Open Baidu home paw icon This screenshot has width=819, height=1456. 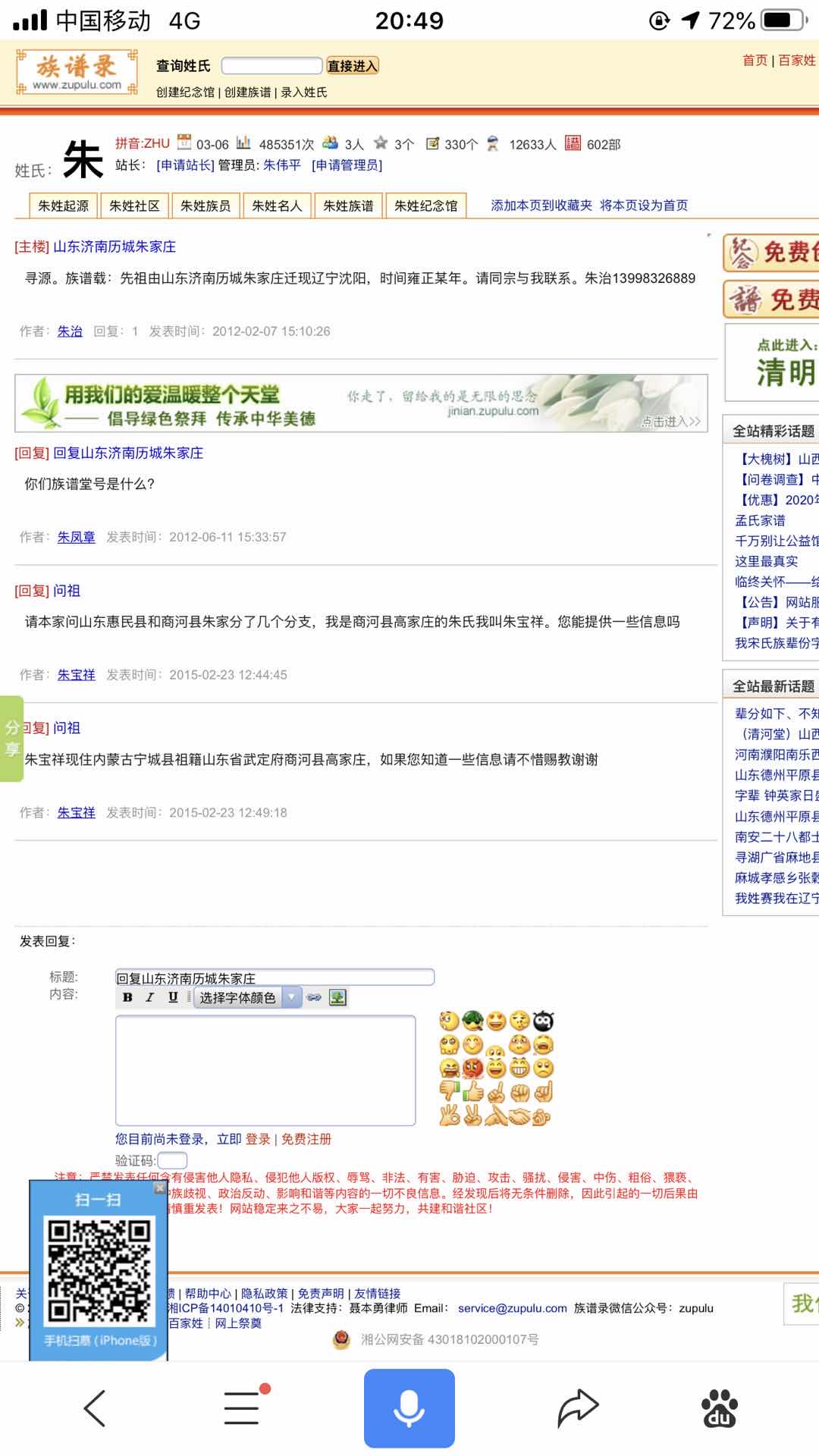719,1408
